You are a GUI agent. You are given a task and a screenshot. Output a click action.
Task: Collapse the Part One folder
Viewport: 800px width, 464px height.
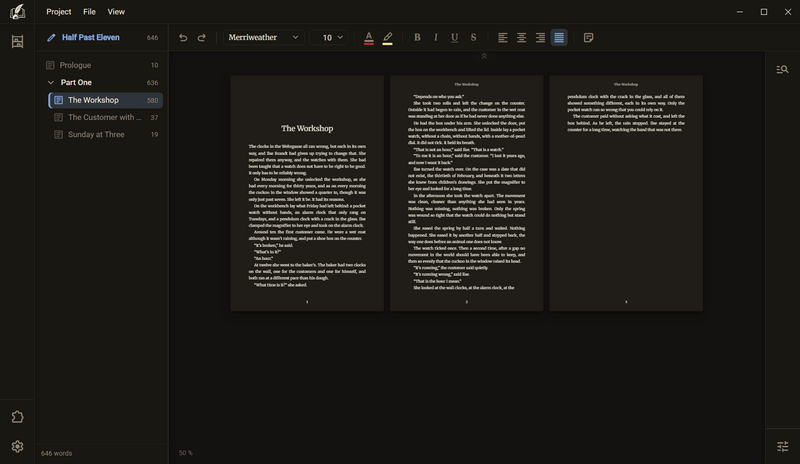coord(51,83)
